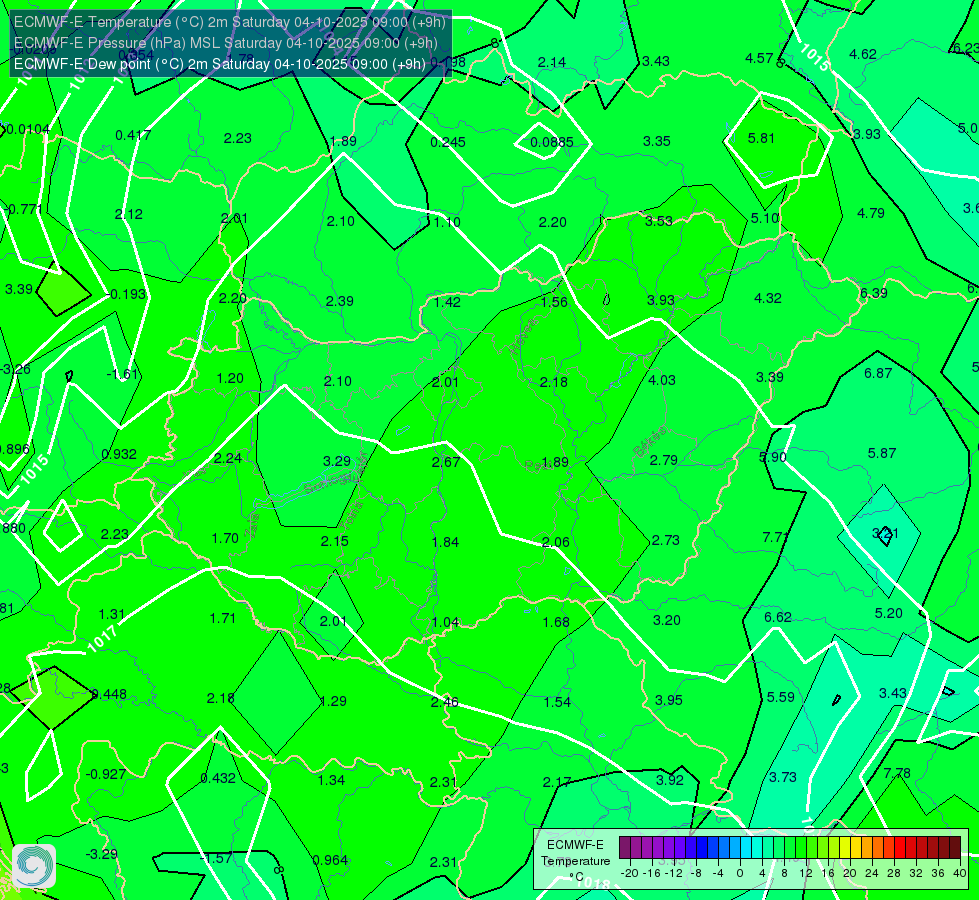Click the dew point value 3.35
Viewport: 979px width, 900px height.
tap(657, 141)
